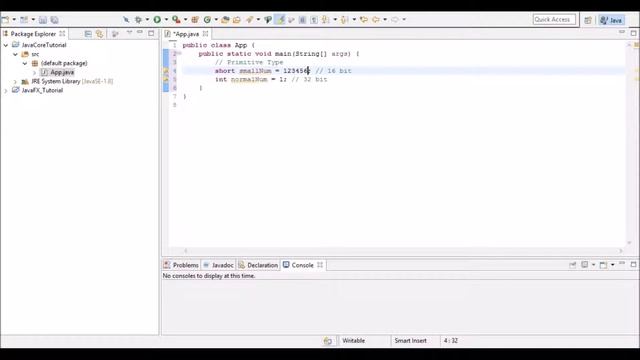
Task: Click the Pin Console icon
Action: 573,265
